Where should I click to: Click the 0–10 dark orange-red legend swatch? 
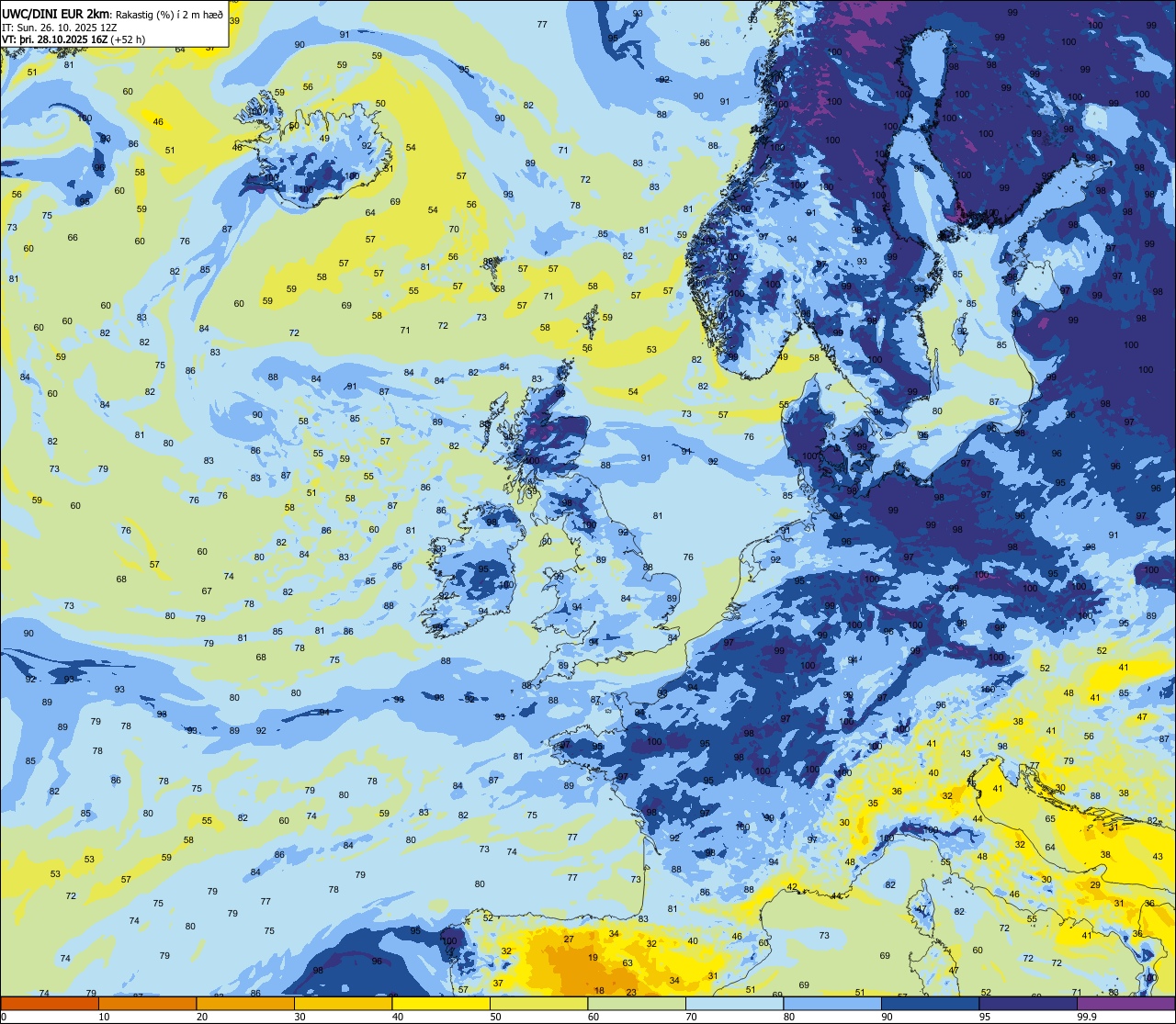click(x=50, y=1003)
